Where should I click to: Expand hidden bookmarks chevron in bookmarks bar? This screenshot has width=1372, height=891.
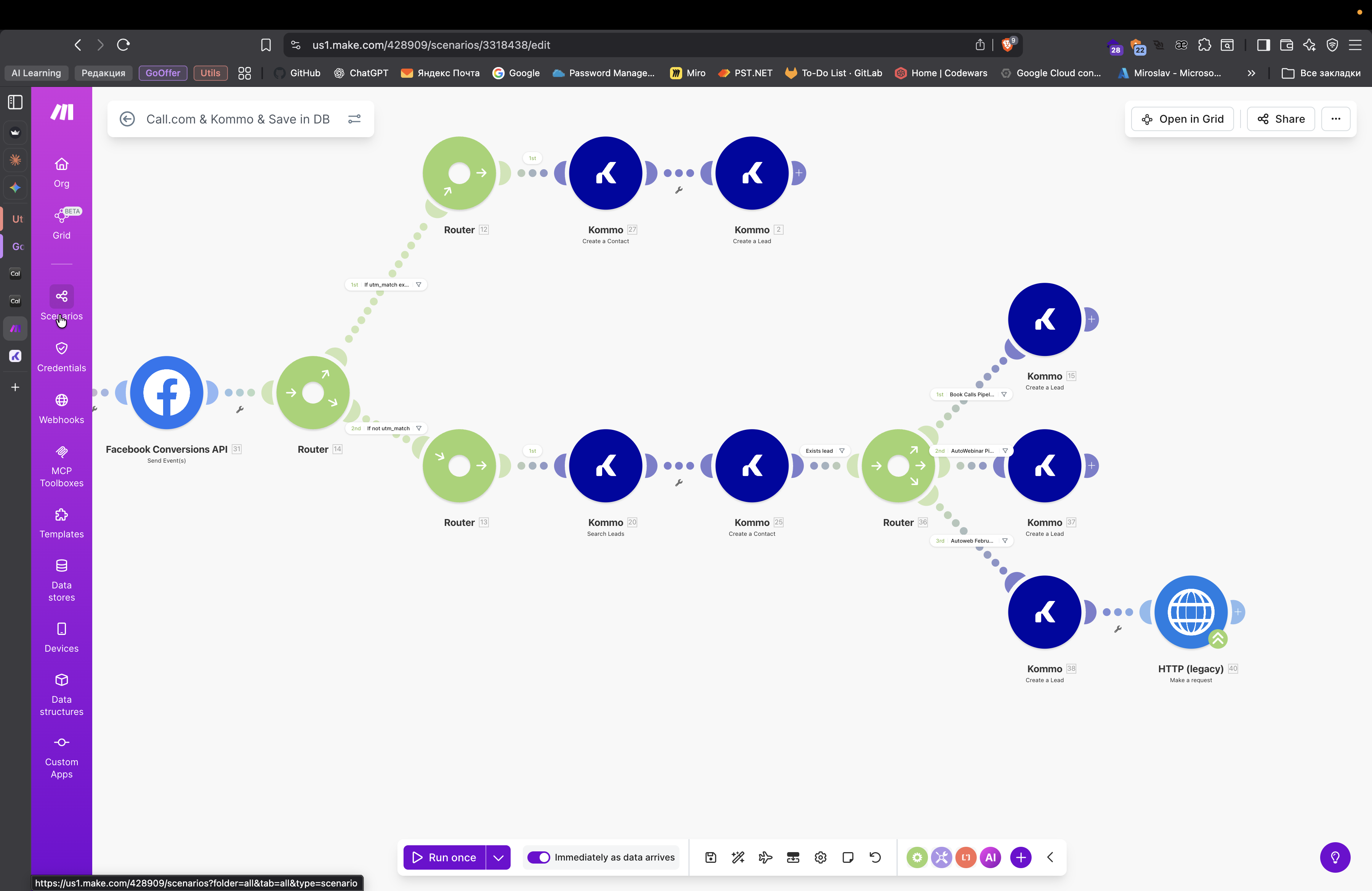click(1251, 73)
